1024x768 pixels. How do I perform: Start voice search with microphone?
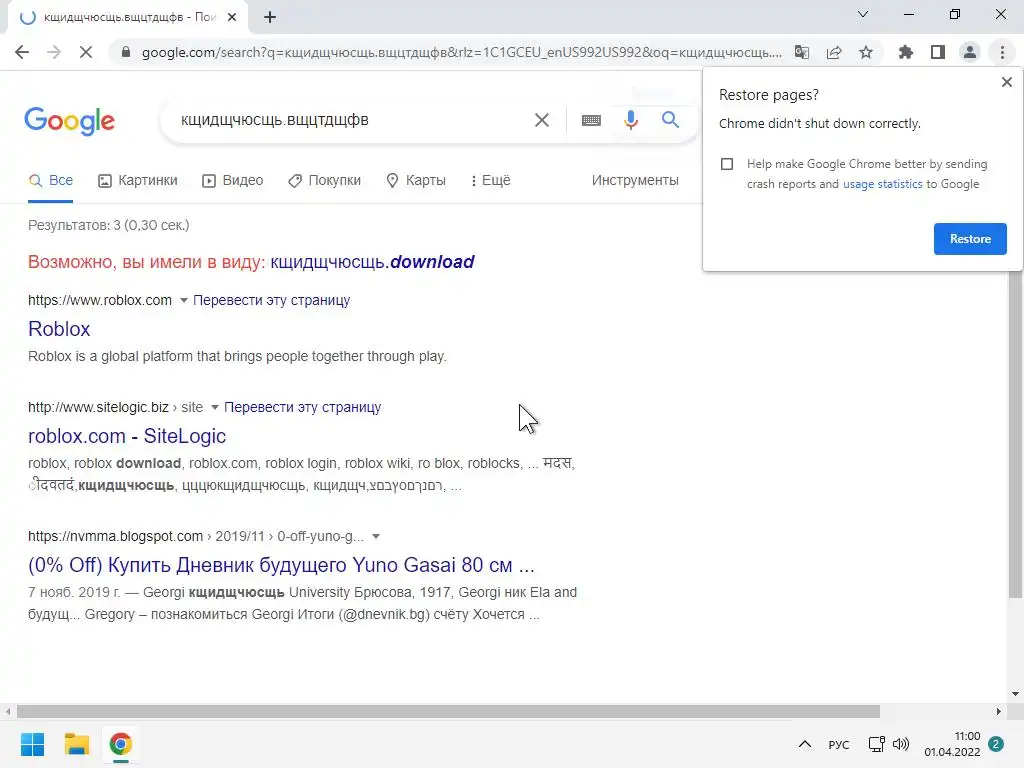630,120
